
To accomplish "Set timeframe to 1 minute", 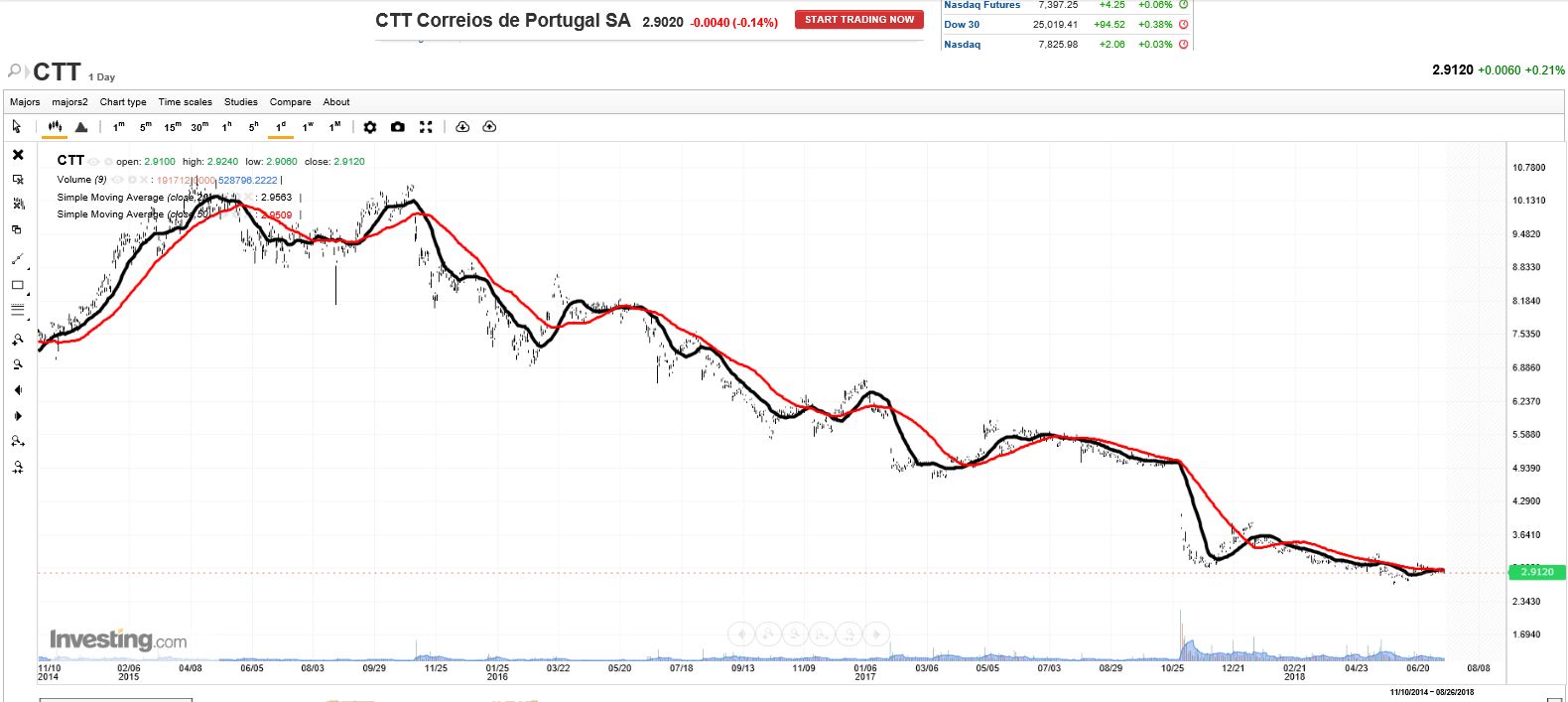I will tap(119, 127).
